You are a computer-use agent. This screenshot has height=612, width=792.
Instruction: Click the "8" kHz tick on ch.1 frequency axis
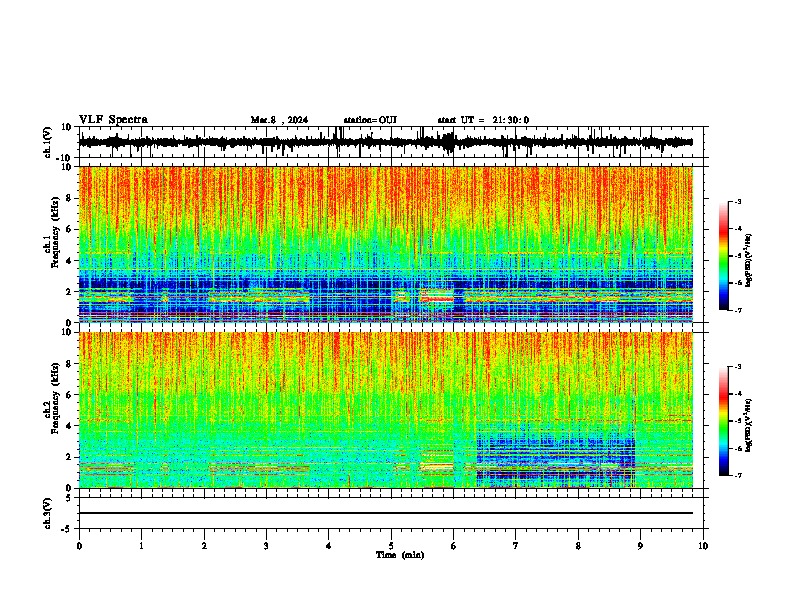69,198
